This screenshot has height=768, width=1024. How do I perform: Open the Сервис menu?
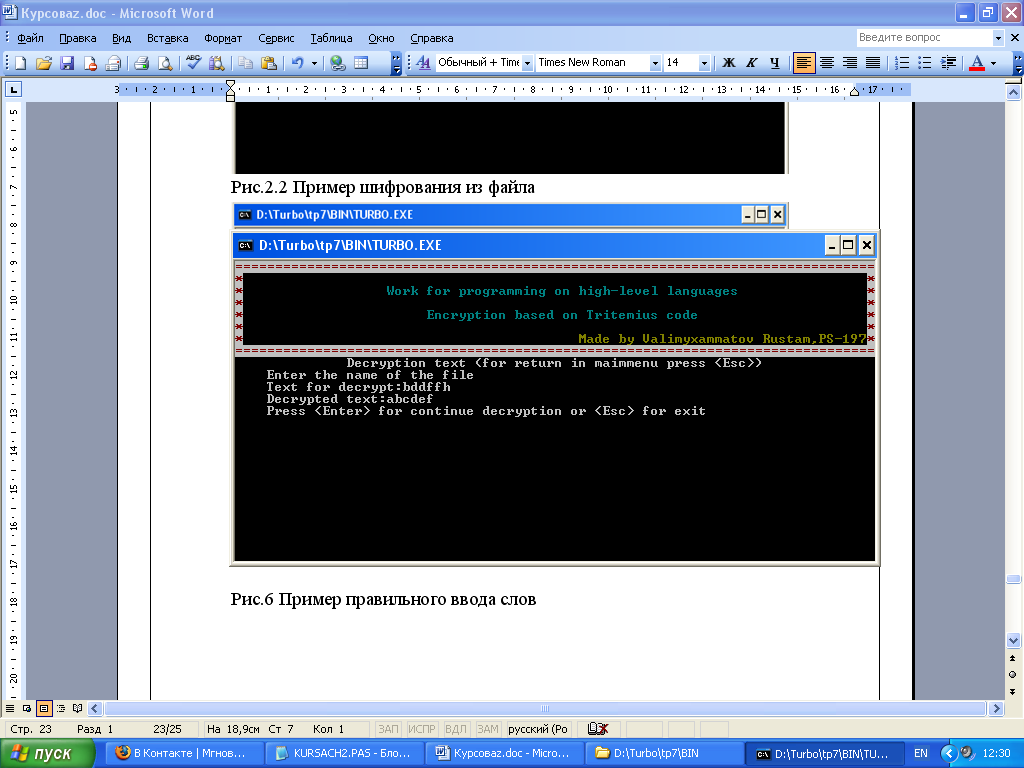click(276, 38)
